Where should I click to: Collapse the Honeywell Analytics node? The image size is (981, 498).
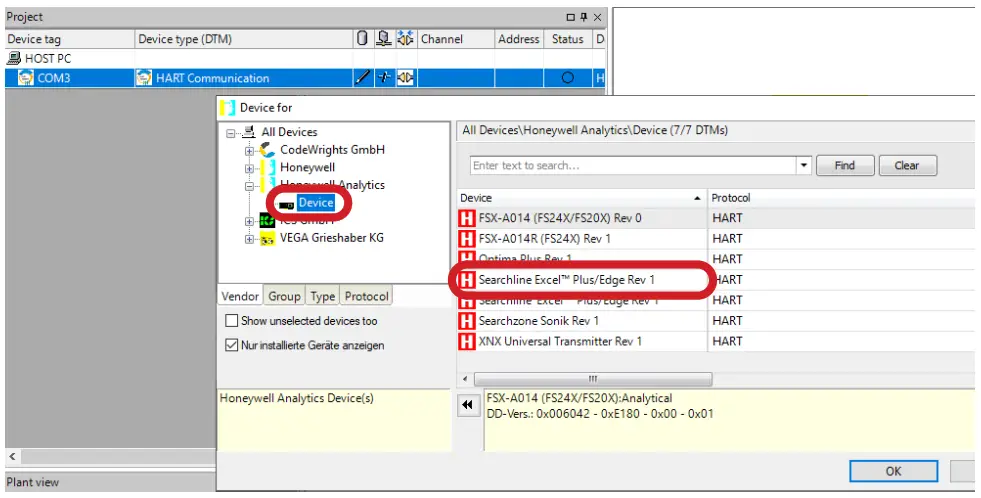point(249,186)
